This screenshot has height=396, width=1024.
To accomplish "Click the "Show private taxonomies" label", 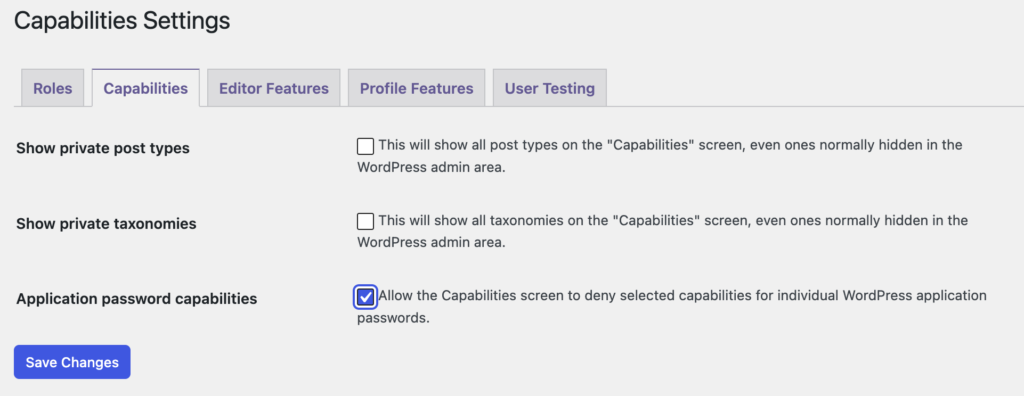I will 106,224.
